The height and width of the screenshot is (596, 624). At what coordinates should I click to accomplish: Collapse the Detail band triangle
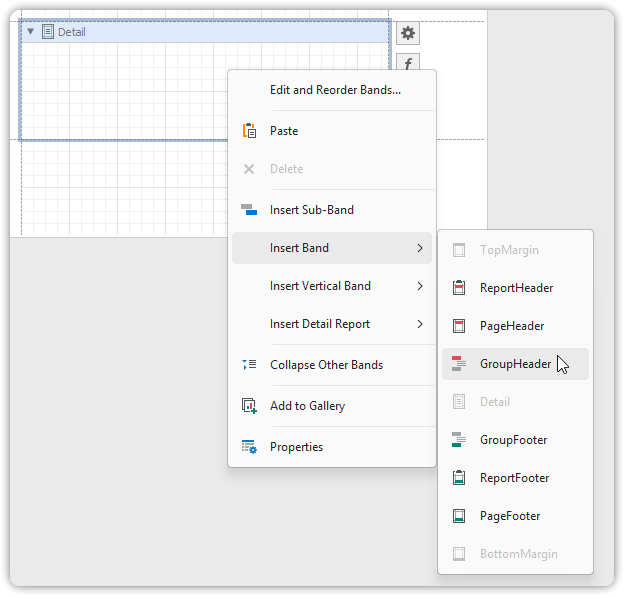pos(30,32)
